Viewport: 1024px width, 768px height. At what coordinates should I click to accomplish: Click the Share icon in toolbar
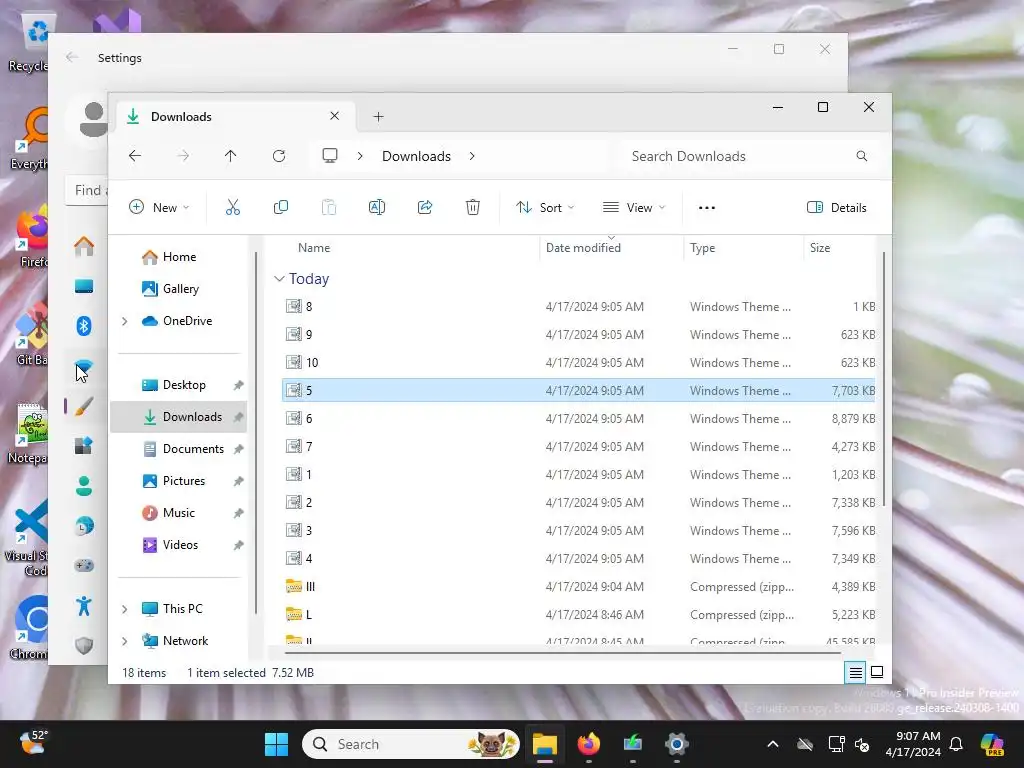(425, 208)
